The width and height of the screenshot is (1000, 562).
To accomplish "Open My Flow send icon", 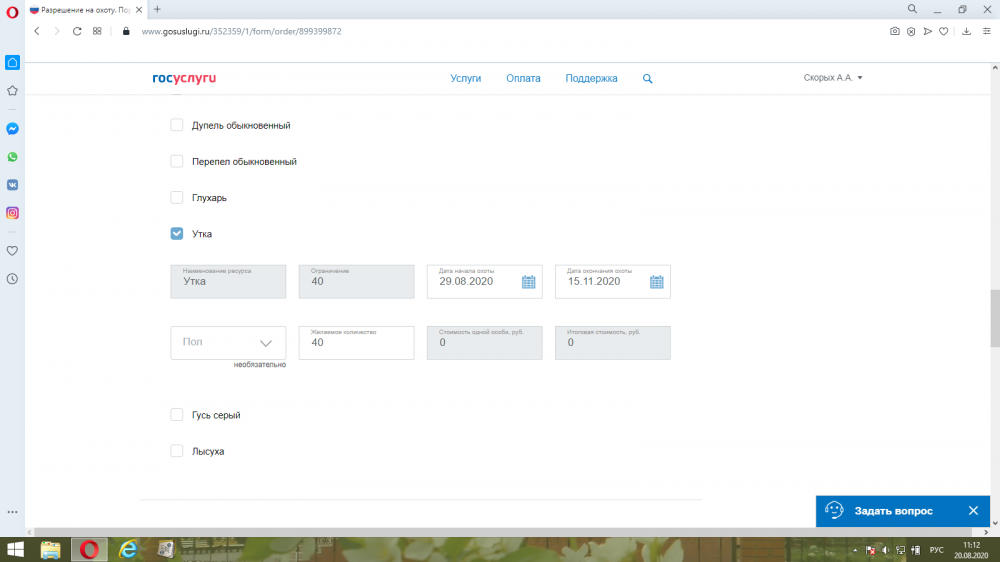I will click(x=928, y=31).
